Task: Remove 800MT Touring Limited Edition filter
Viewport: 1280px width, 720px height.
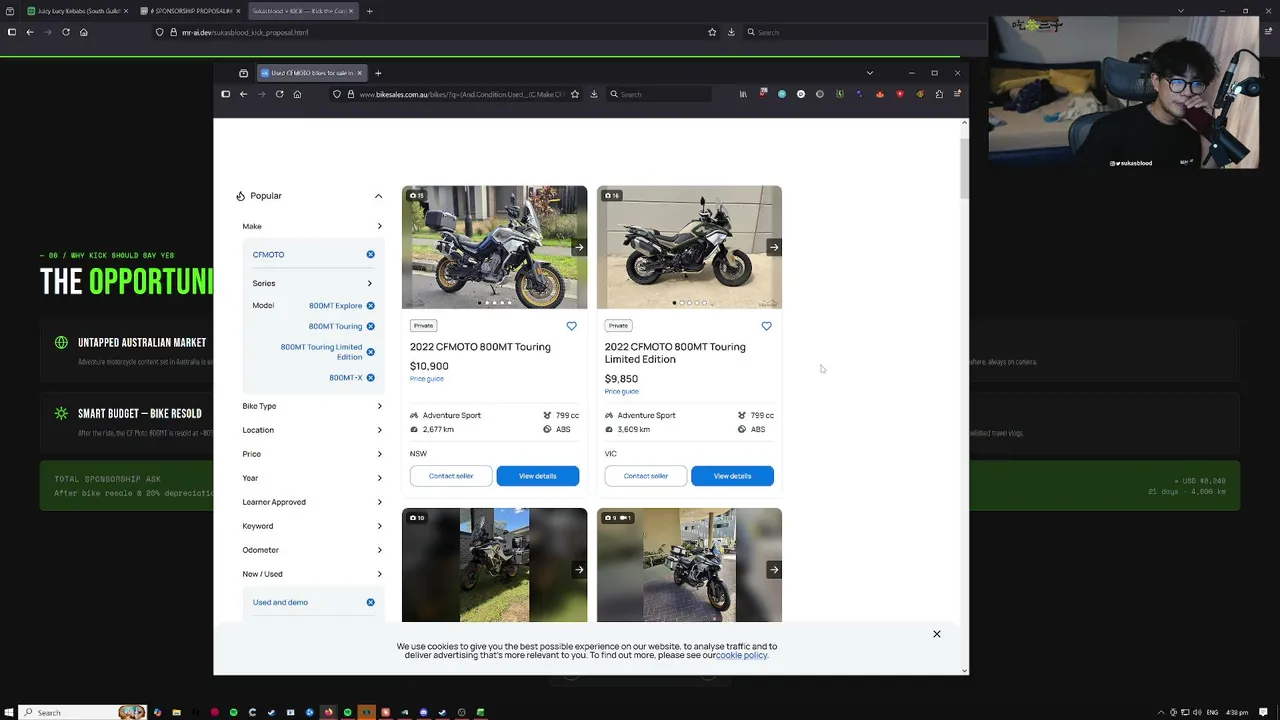Action: (x=370, y=352)
